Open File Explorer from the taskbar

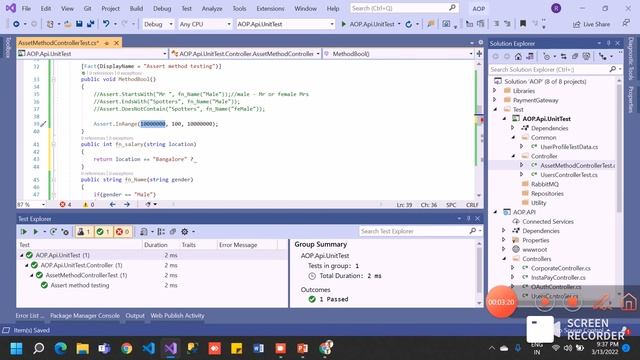[82, 348]
